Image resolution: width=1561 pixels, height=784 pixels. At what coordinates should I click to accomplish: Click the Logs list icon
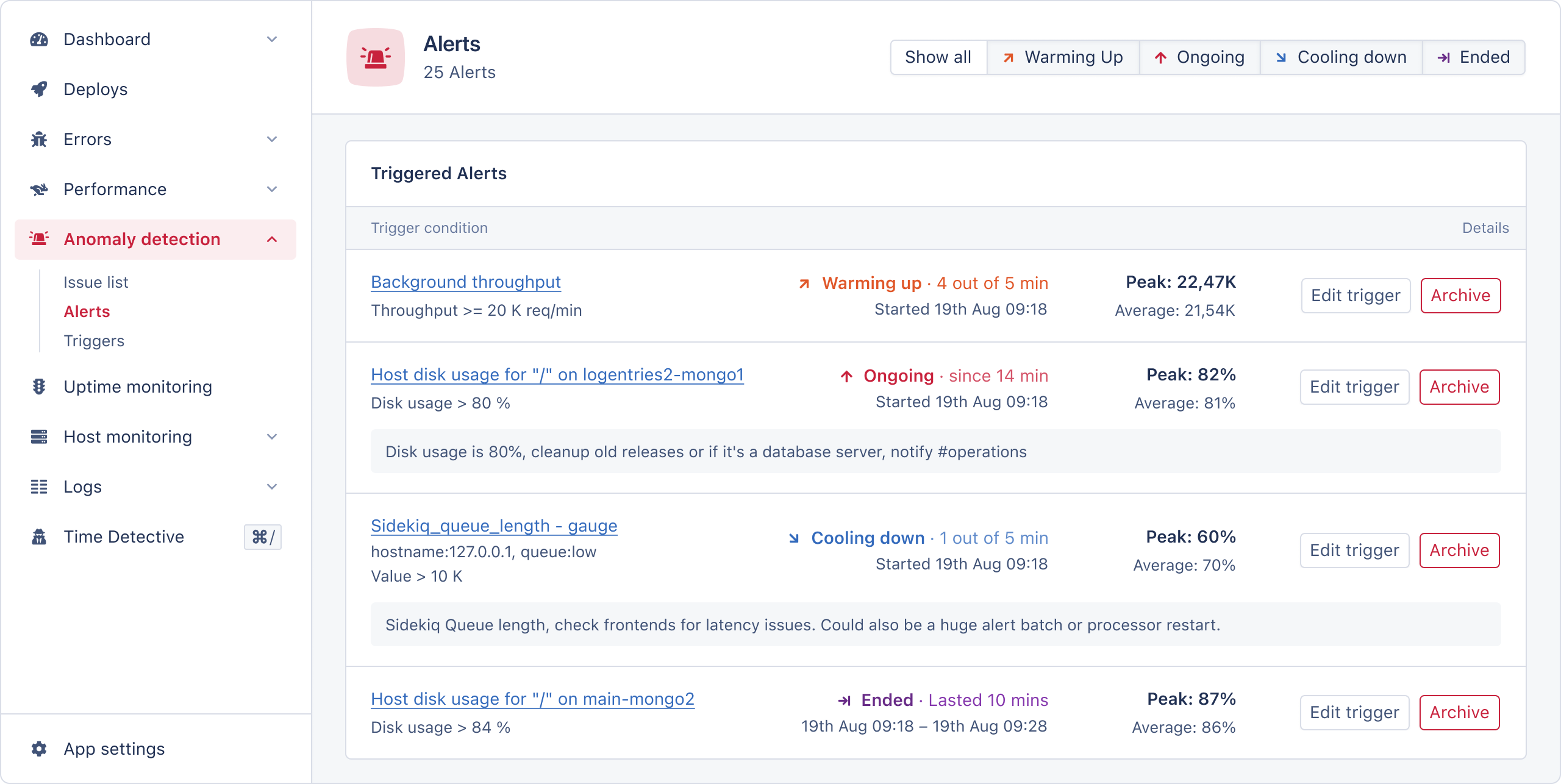(x=39, y=486)
